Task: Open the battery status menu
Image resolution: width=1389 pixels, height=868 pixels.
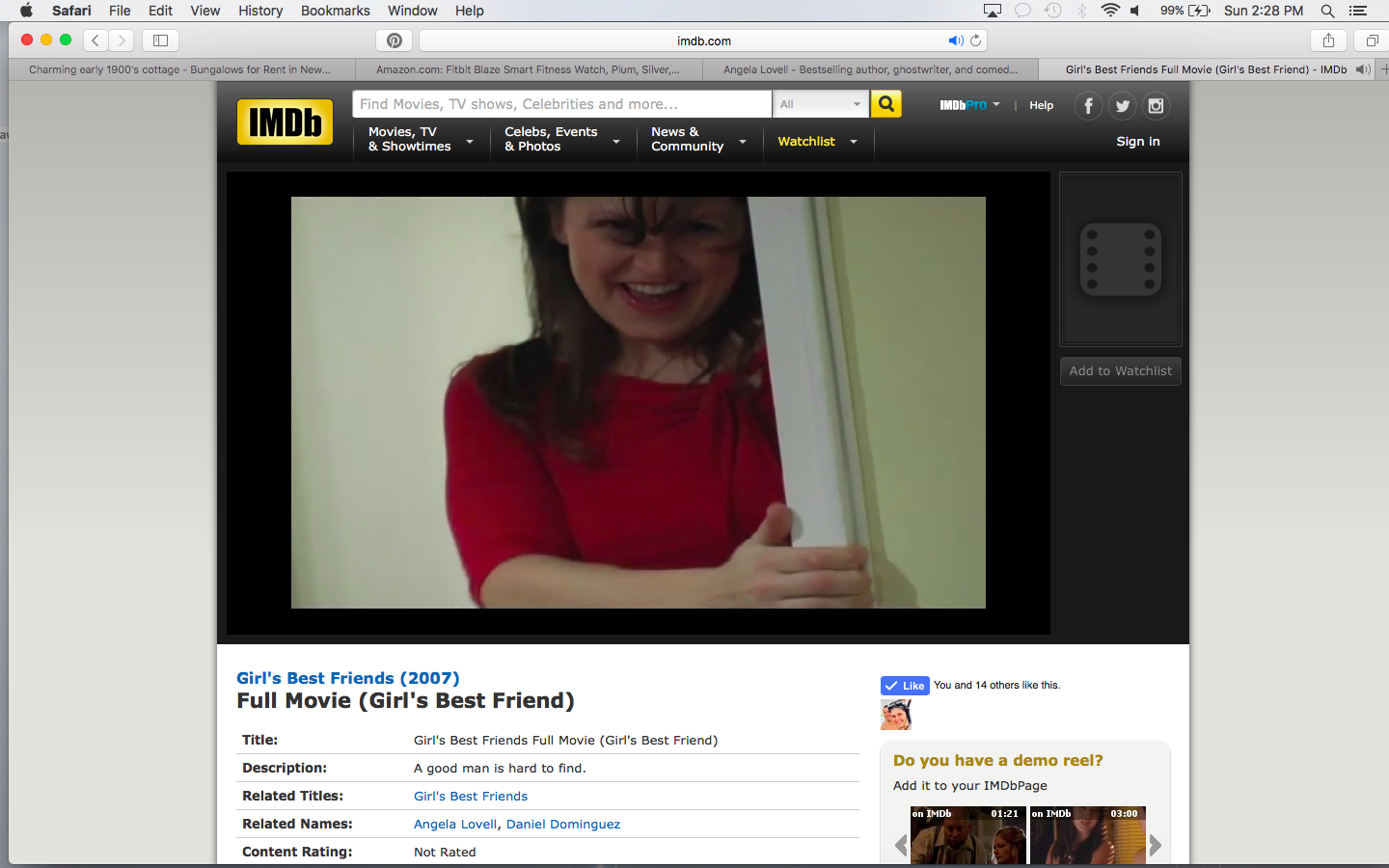Action: pos(1185,11)
